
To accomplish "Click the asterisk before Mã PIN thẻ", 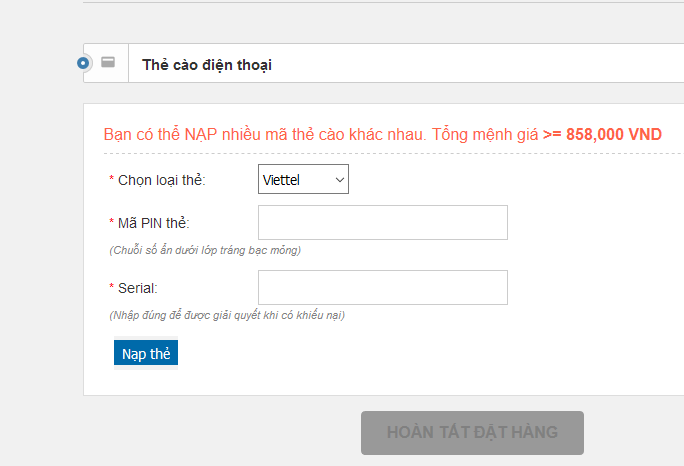I will click(x=112, y=222).
